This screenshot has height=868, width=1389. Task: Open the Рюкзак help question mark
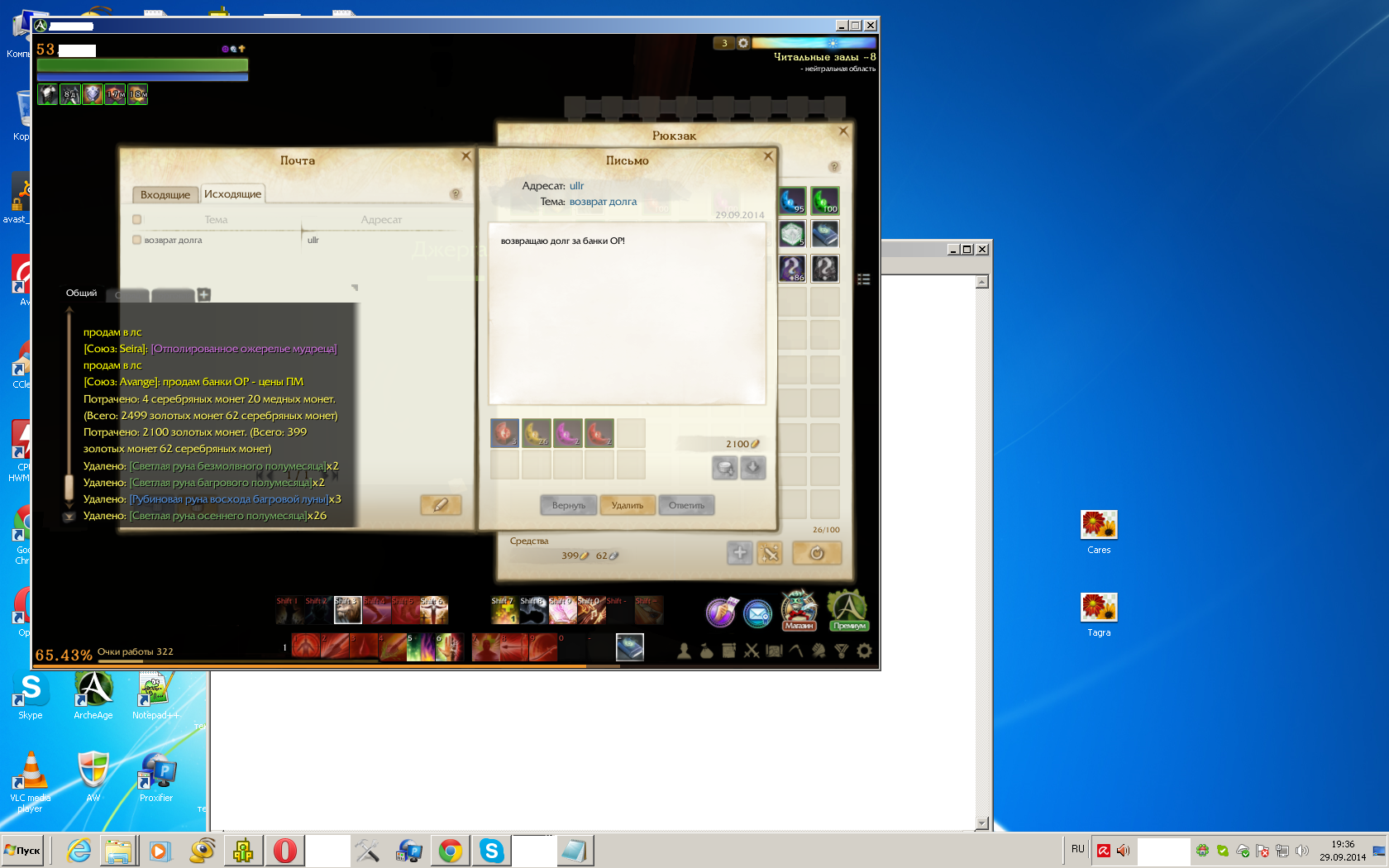834,166
